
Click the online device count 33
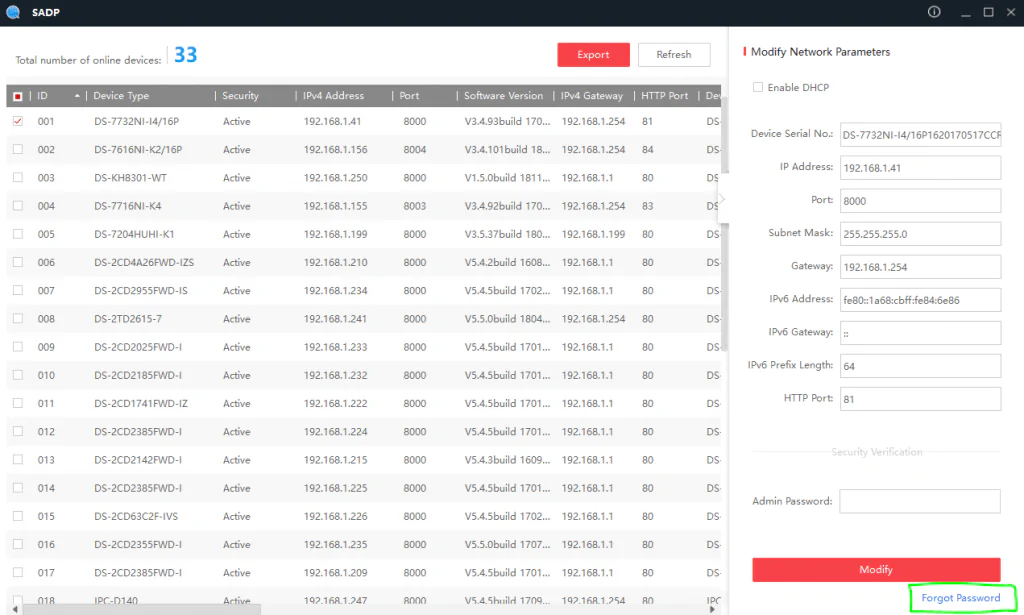185,55
